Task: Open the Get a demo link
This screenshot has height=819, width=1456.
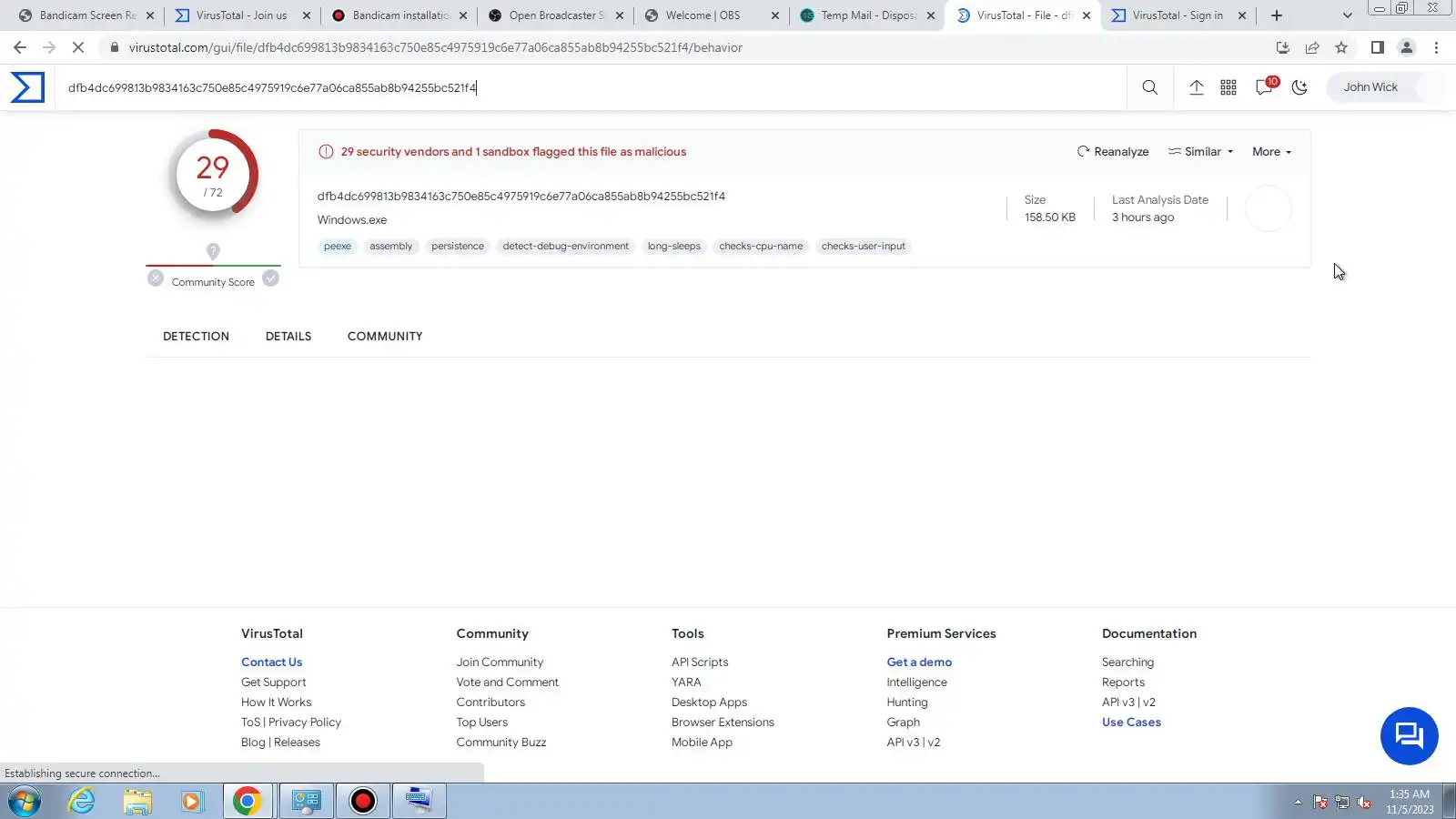Action: coord(919,662)
